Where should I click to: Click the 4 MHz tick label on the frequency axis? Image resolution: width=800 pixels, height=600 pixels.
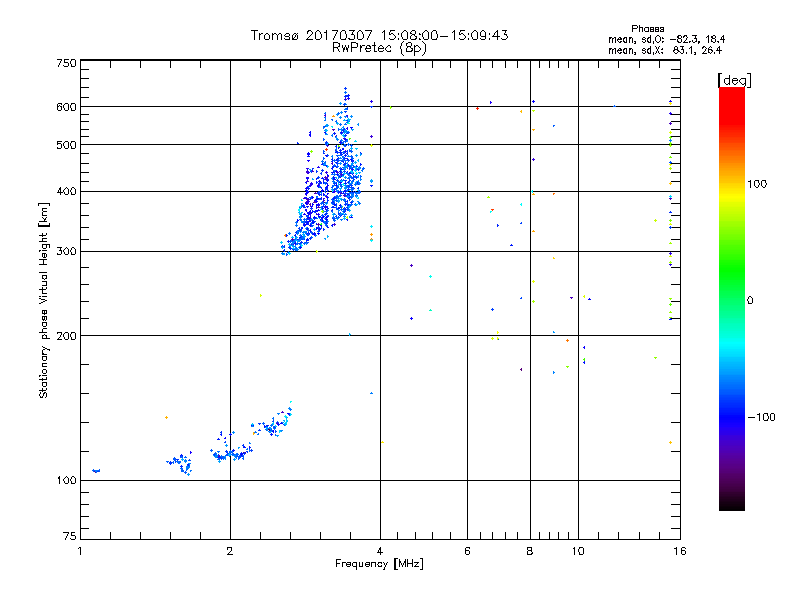(x=380, y=551)
